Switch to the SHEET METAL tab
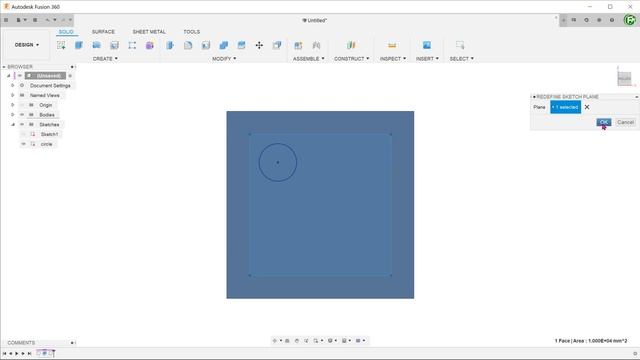The height and width of the screenshot is (360, 640). pyautogui.click(x=149, y=32)
